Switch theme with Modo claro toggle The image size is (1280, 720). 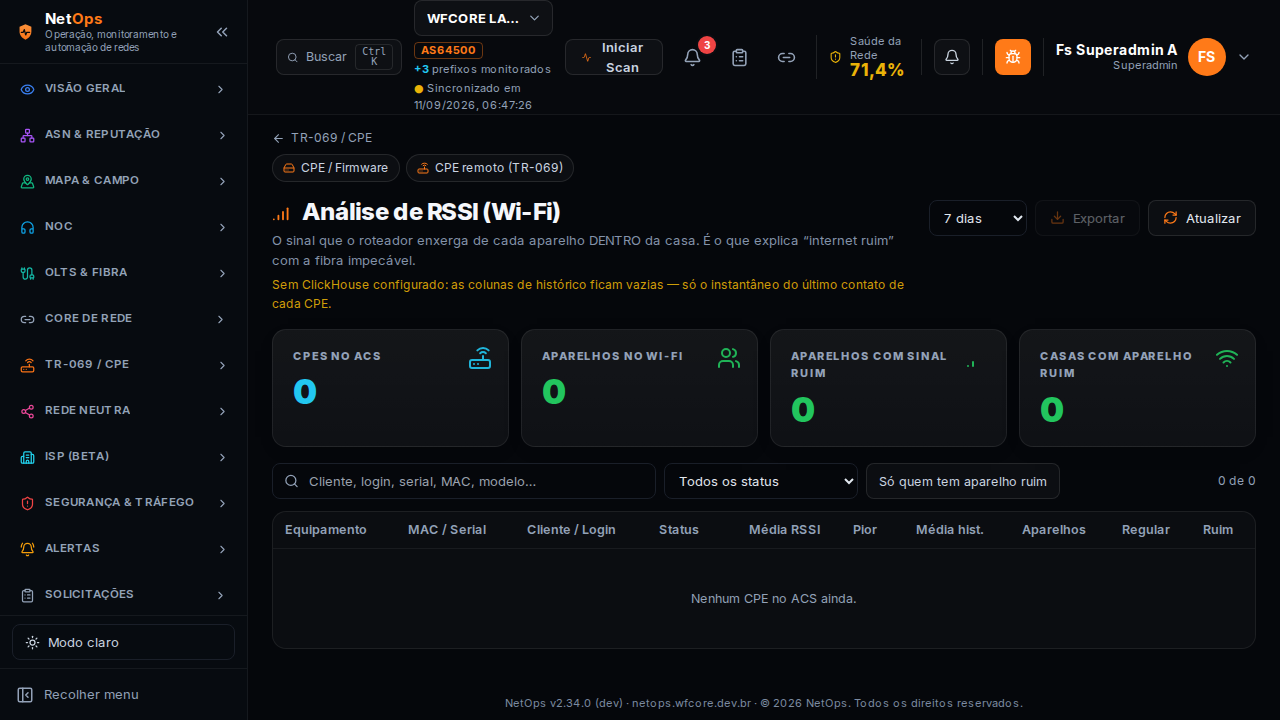123,642
